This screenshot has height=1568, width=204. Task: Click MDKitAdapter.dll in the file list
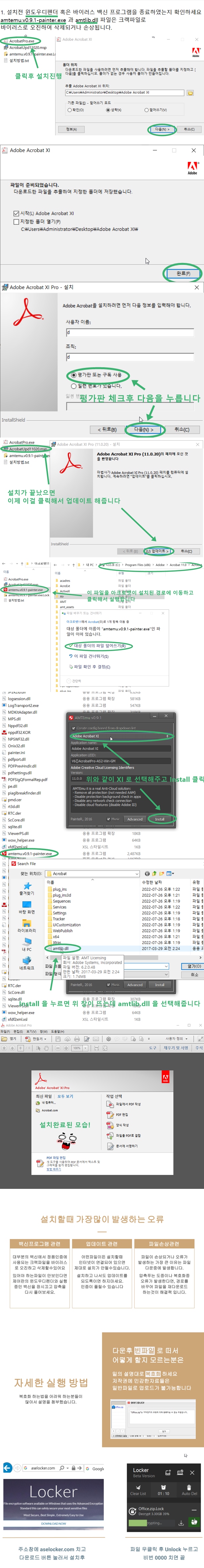coord(20,712)
